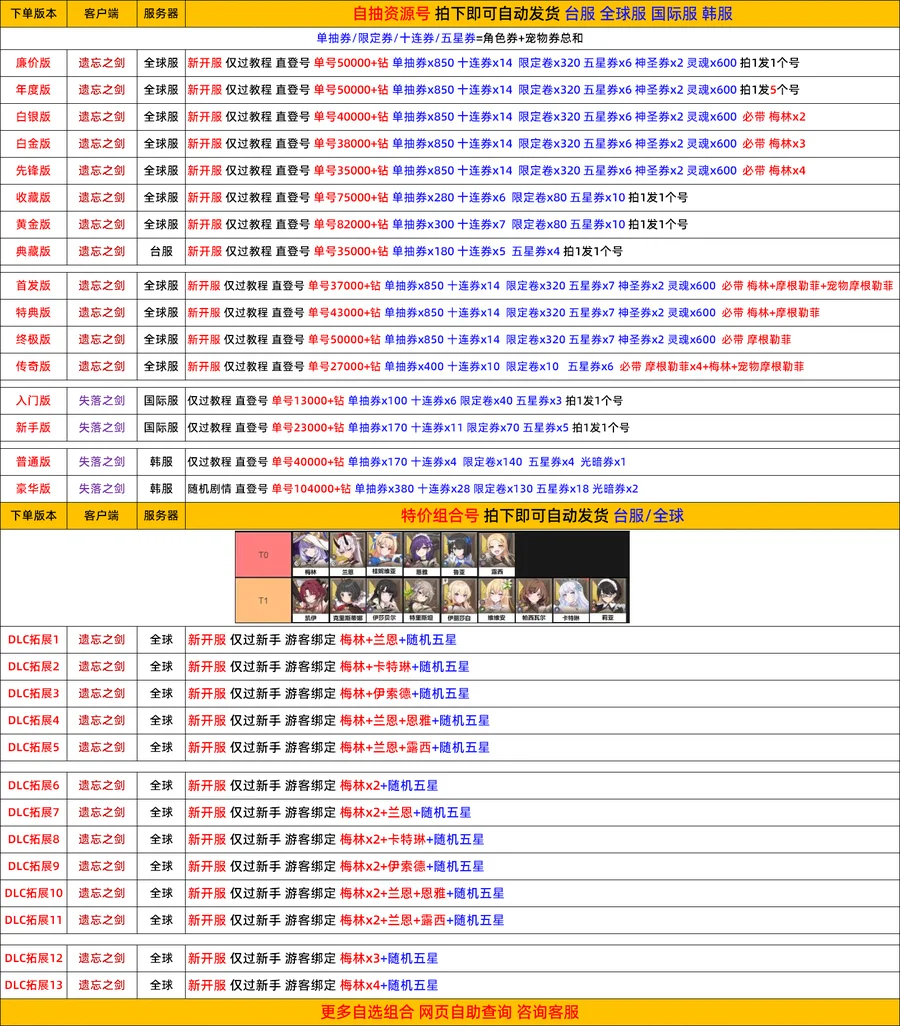Viewport: 900px width, 1026px height.
Task: Click the pink T0 tier label
Action: point(263,554)
